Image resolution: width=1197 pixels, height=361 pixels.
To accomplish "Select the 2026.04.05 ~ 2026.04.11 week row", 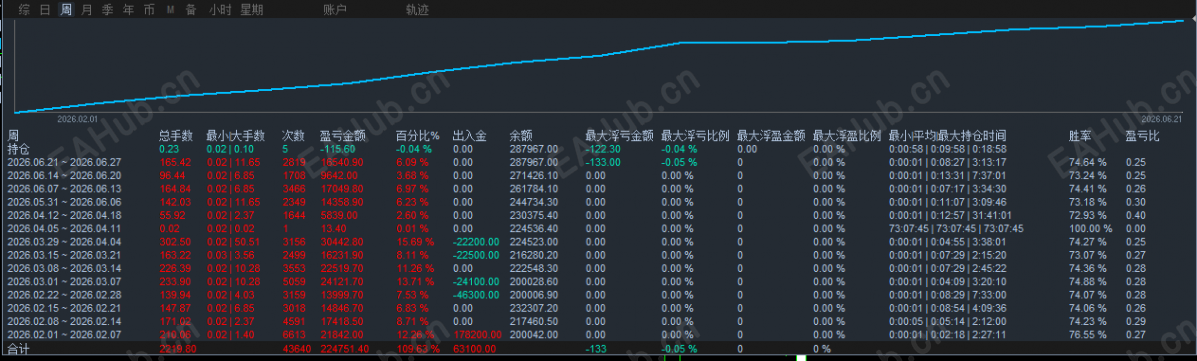I will 598,228.
